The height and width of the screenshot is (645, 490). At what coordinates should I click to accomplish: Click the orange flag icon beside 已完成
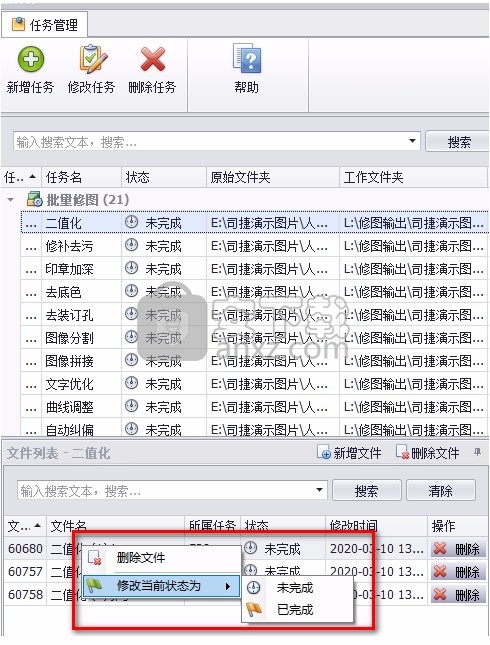click(254, 609)
